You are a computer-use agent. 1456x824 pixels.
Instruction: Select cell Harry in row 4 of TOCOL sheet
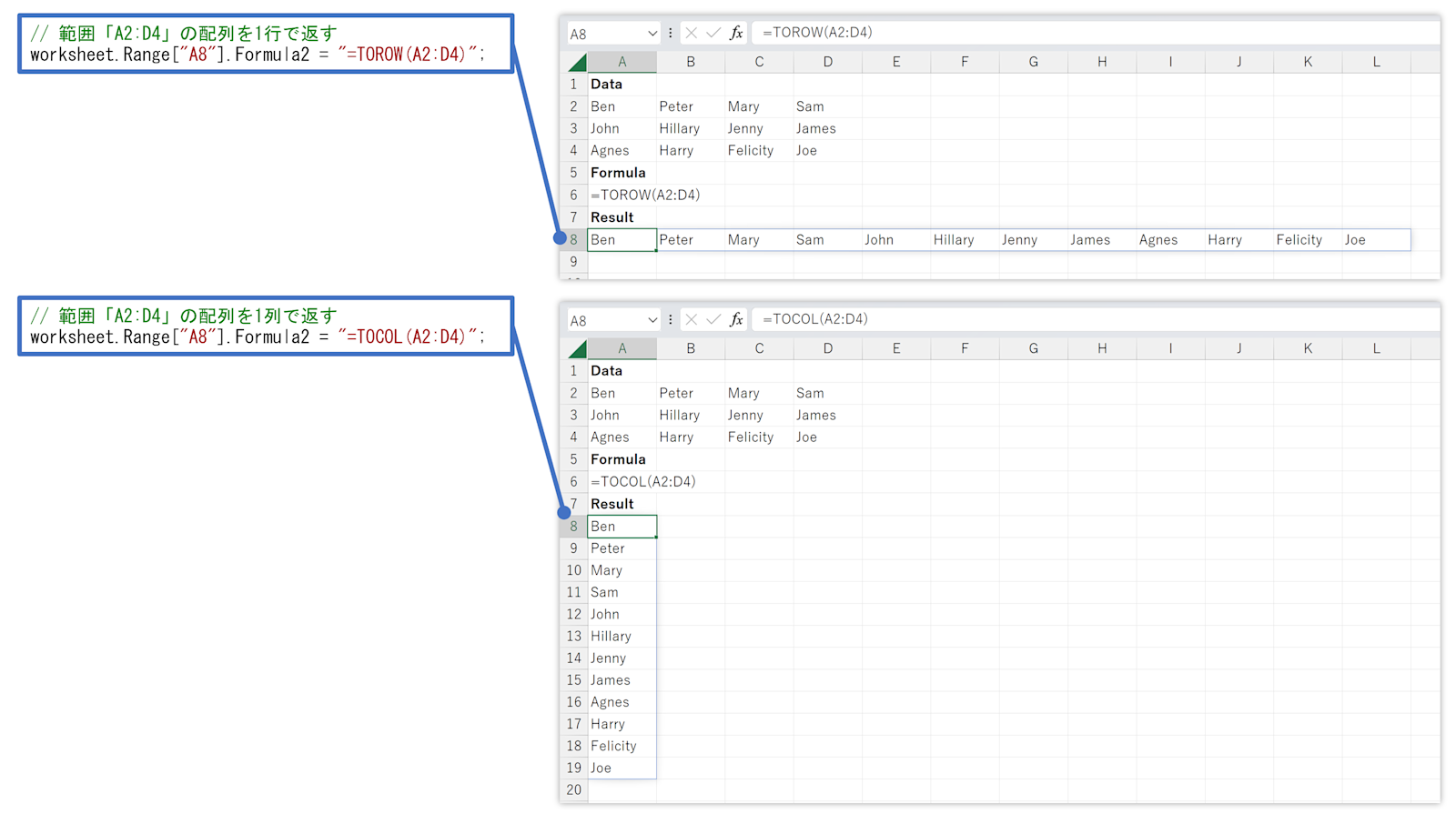click(x=691, y=437)
